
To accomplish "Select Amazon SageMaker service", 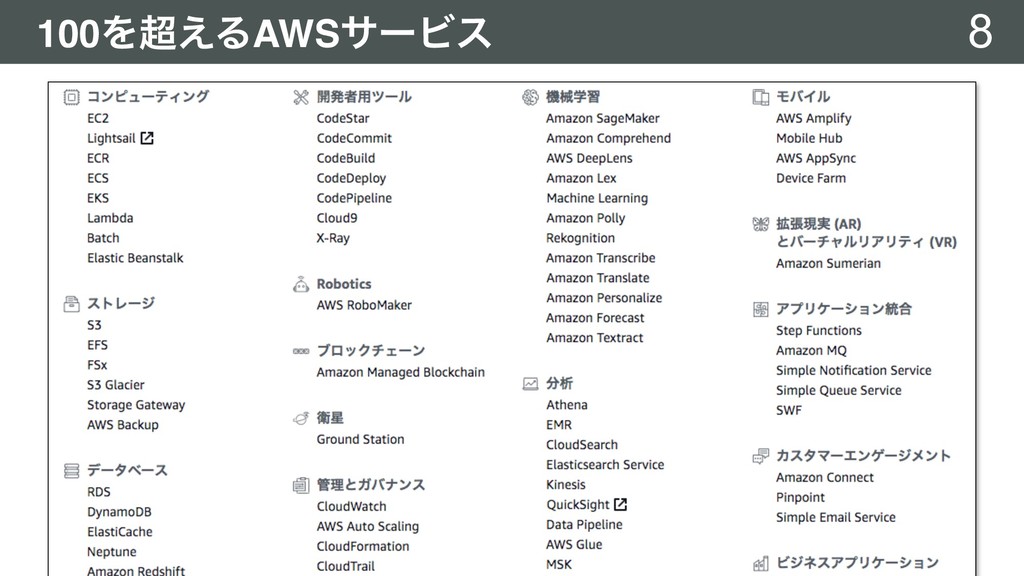I will 603,118.
